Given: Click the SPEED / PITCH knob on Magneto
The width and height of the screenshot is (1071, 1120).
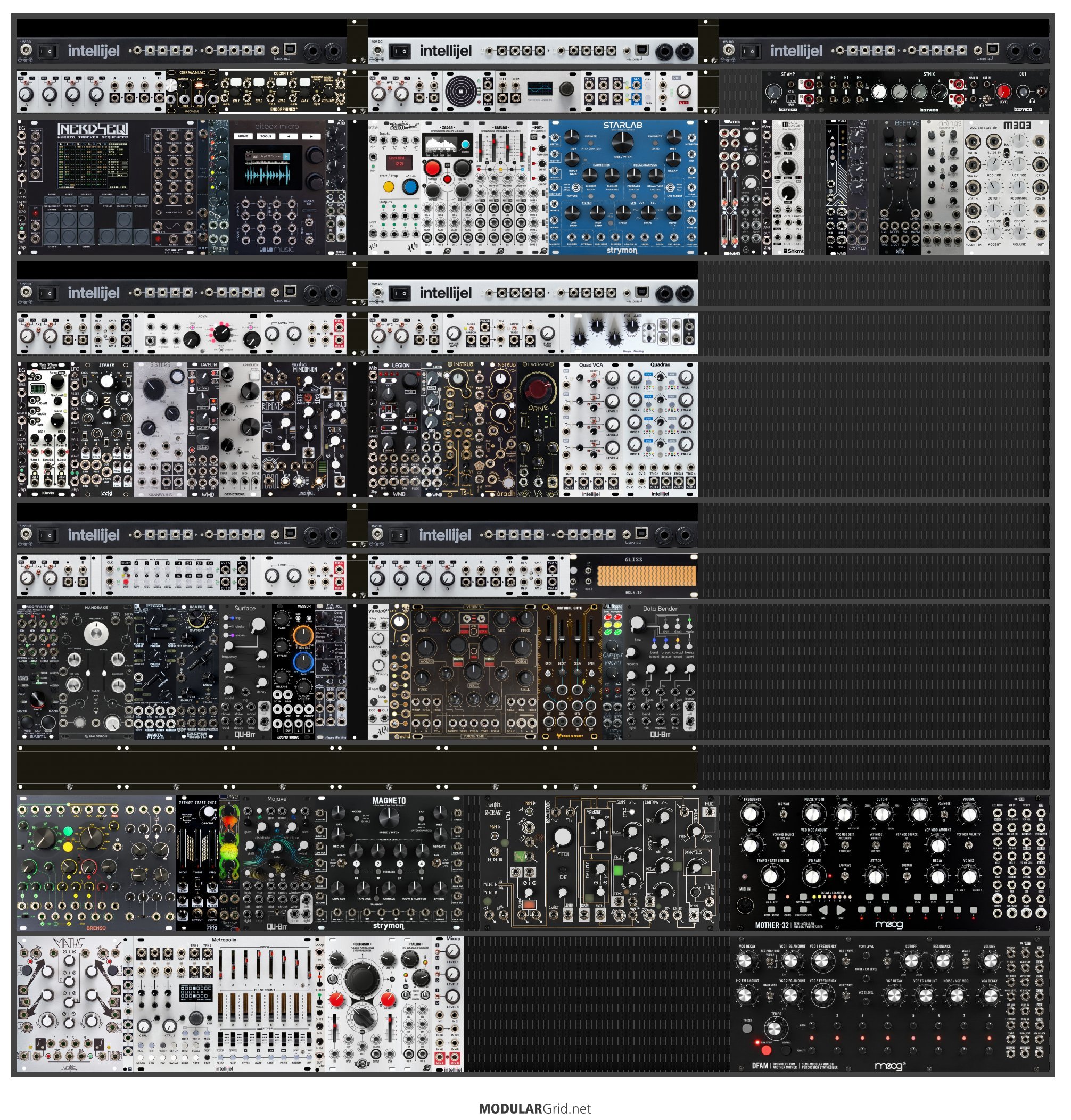Looking at the screenshot, I should [x=388, y=819].
